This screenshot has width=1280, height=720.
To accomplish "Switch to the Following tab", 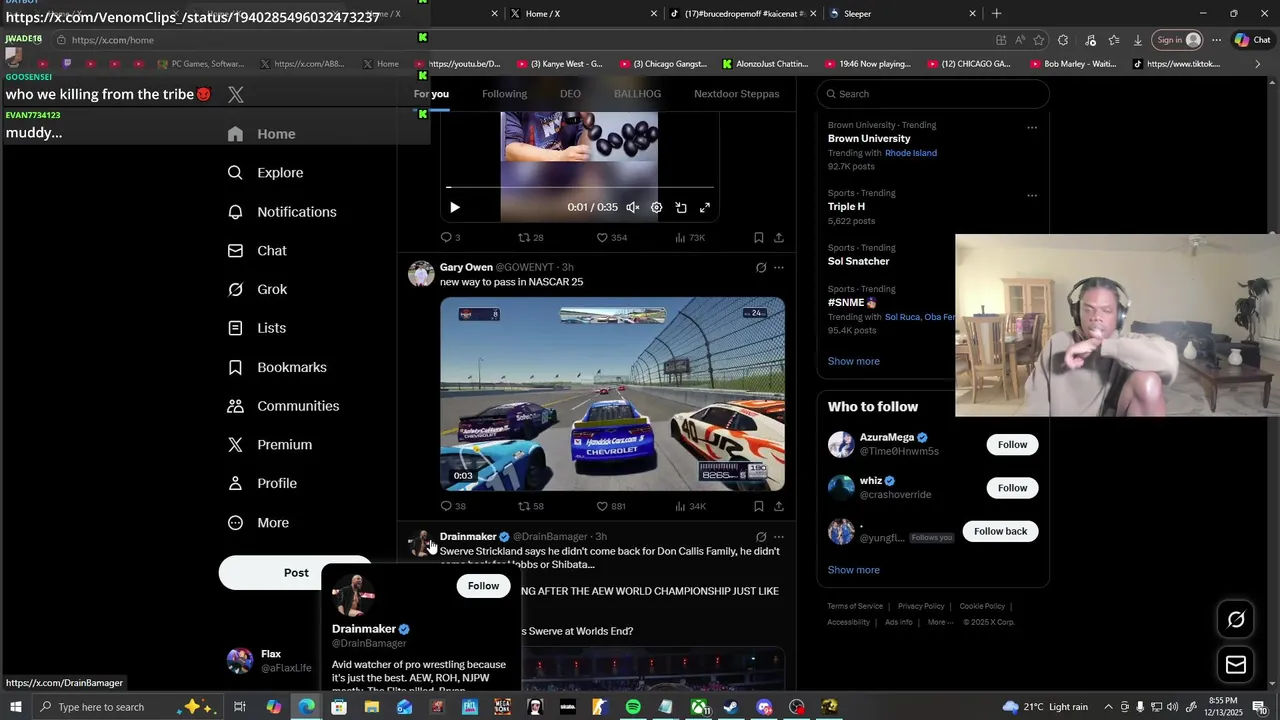I will (x=504, y=94).
